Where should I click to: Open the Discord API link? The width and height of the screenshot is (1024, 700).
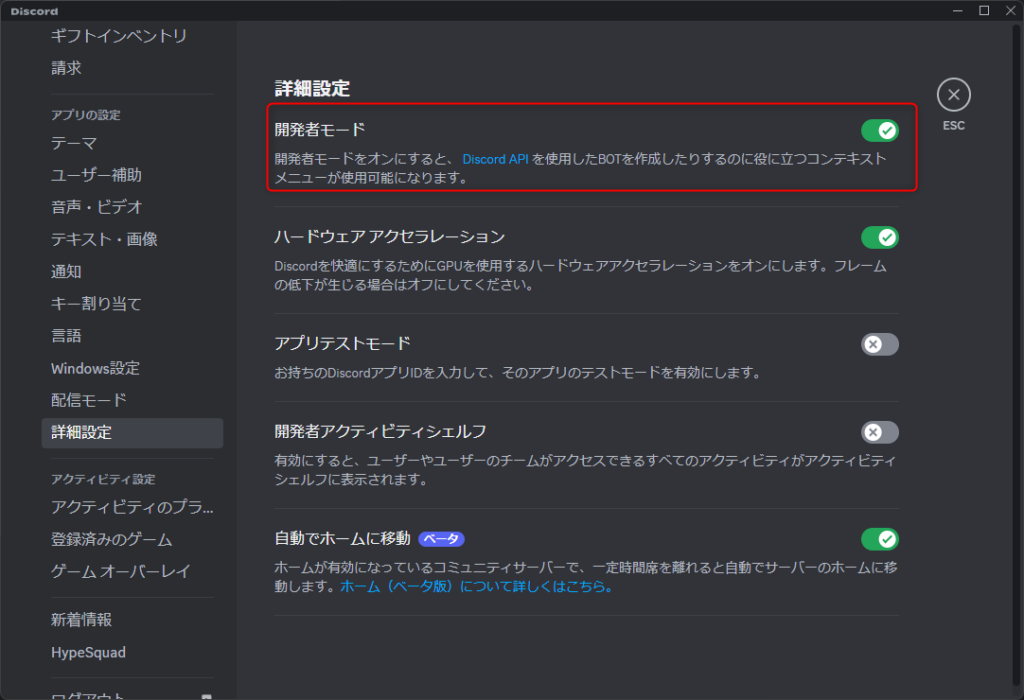coord(495,158)
